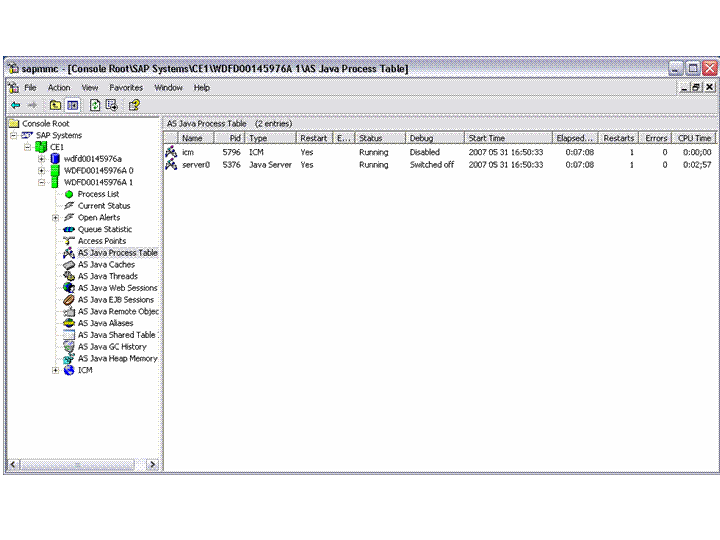Select AS Java Shared Table tree item
The height and width of the screenshot is (540, 720).
click(x=117, y=335)
